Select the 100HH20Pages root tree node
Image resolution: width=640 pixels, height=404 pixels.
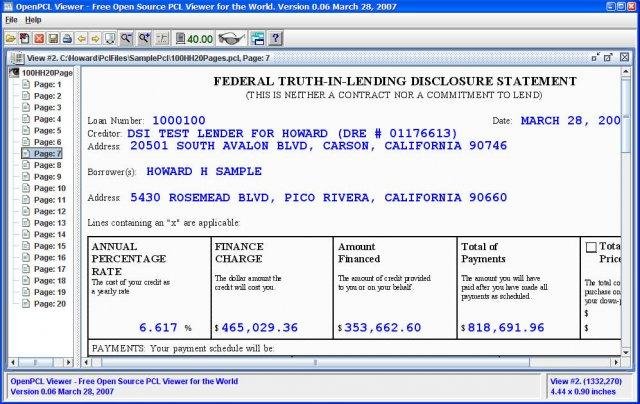click(48, 73)
